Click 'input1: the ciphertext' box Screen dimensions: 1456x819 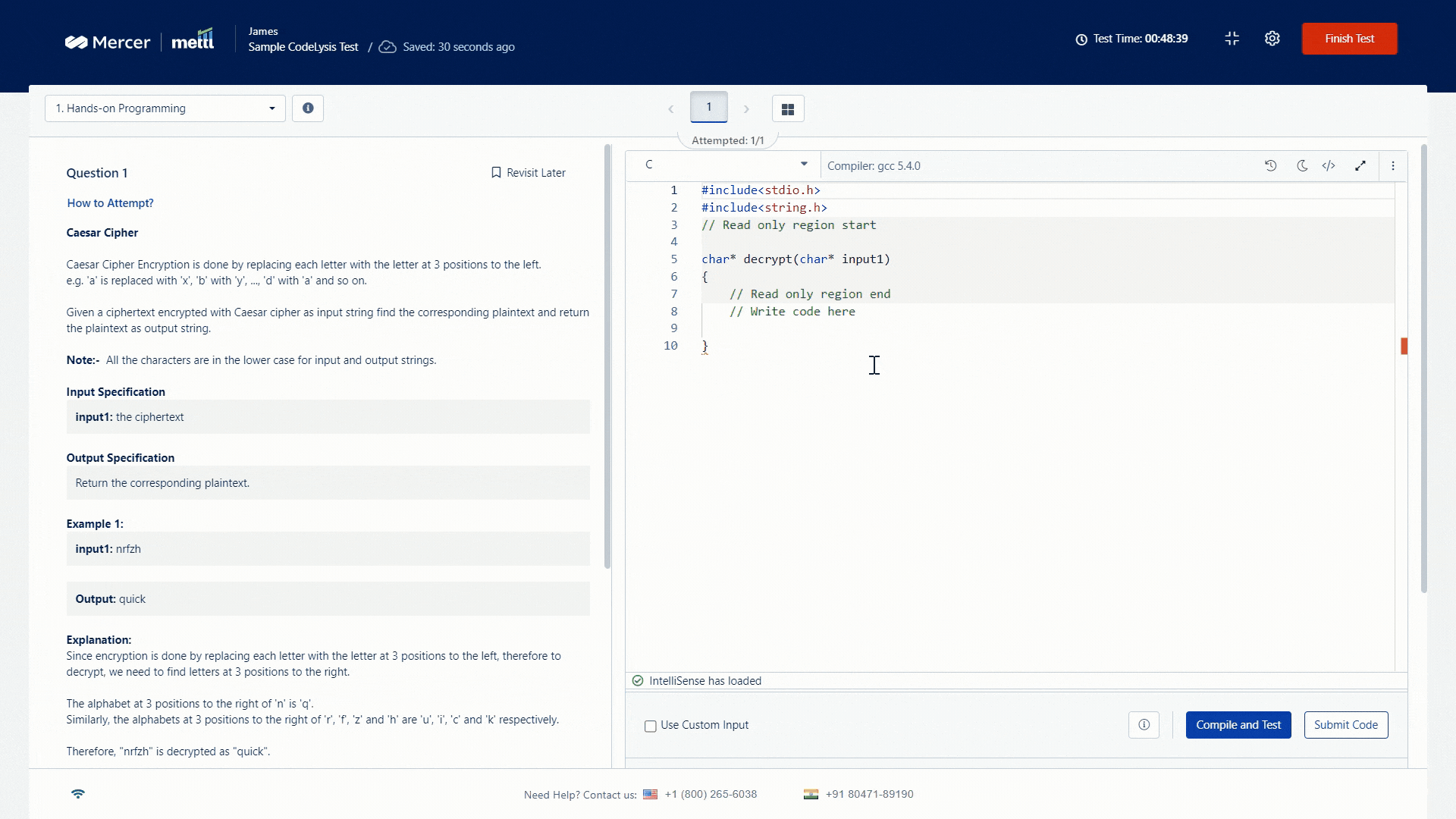point(328,417)
